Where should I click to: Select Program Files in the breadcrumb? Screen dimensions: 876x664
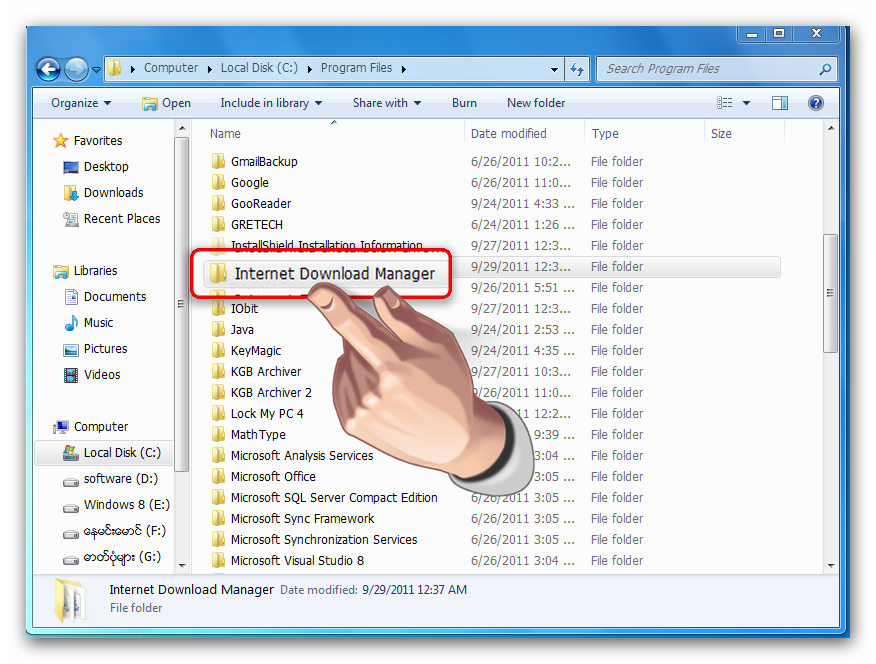356,68
